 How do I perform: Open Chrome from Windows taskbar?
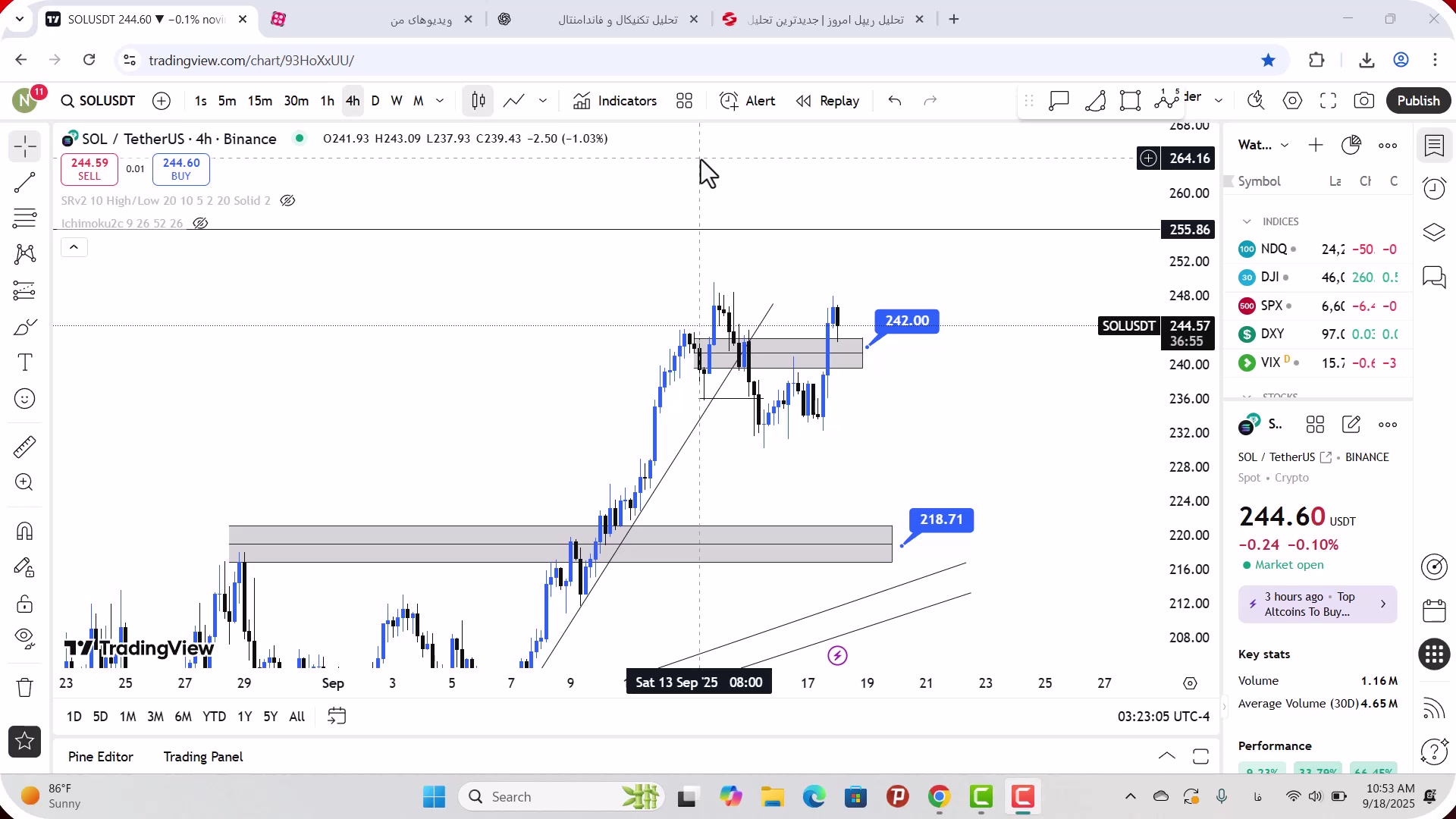[x=939, y=797]
